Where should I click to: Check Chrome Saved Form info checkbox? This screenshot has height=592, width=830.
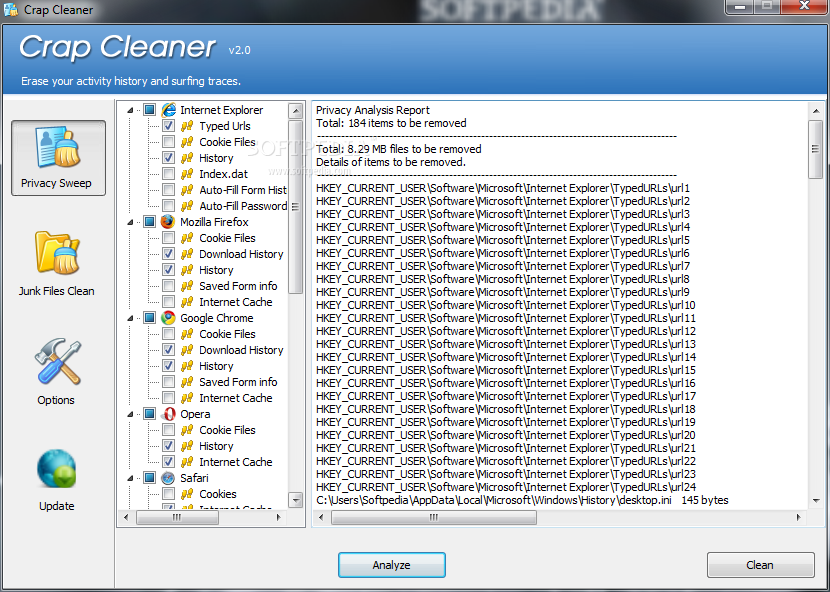click(168, 382)
